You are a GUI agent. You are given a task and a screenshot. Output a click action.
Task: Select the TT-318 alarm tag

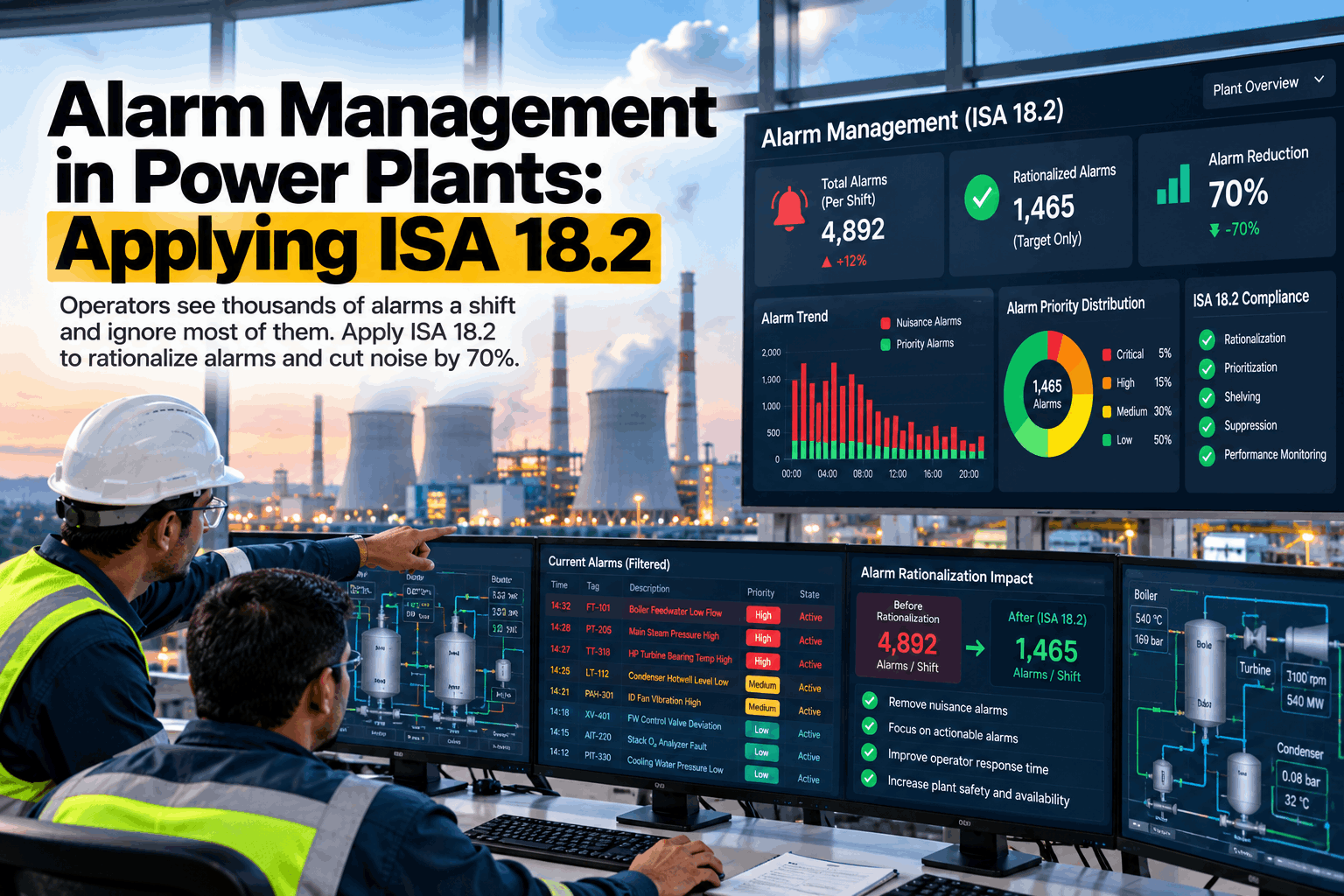point(598,652)
